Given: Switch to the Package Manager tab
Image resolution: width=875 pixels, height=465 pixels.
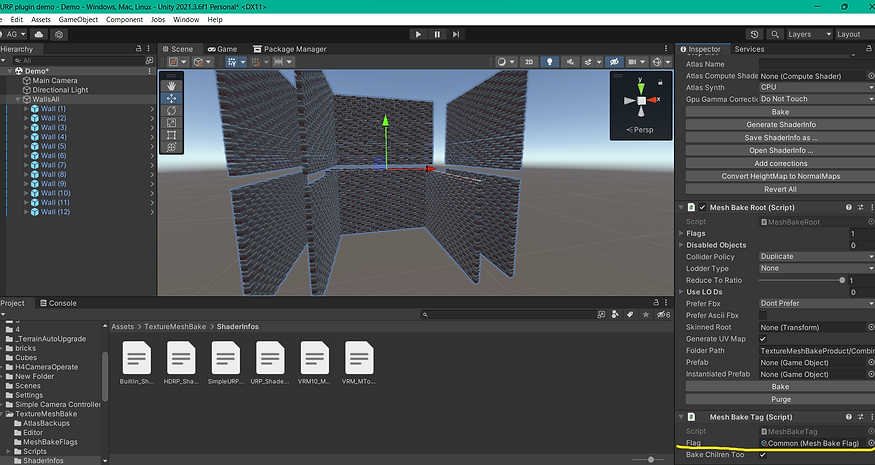Looking at the screenshot, I should (x=289, y=49).
